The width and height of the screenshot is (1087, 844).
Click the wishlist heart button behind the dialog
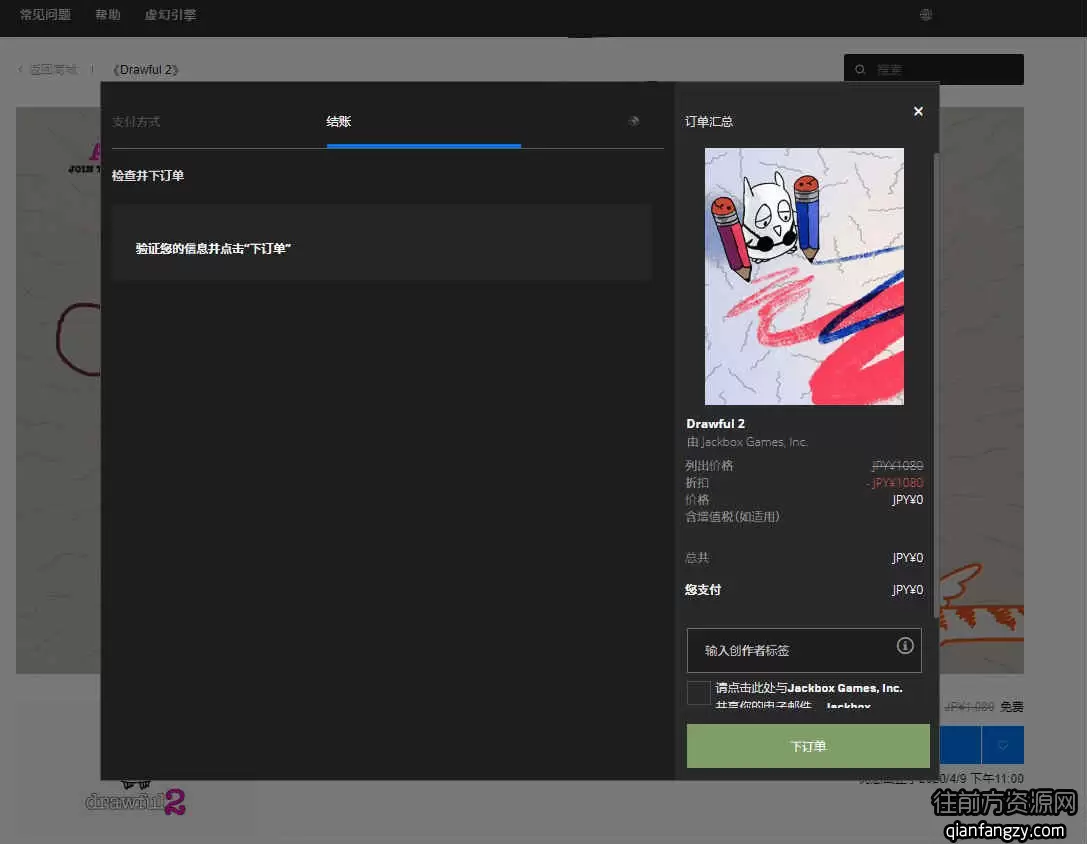1002,746
